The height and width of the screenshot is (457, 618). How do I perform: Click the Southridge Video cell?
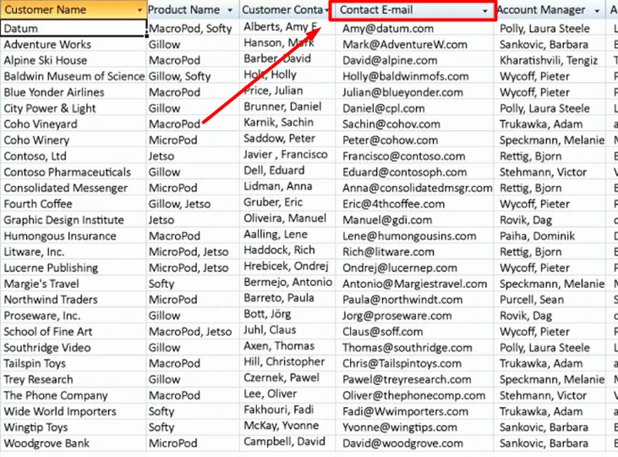[x=73, y=347]
